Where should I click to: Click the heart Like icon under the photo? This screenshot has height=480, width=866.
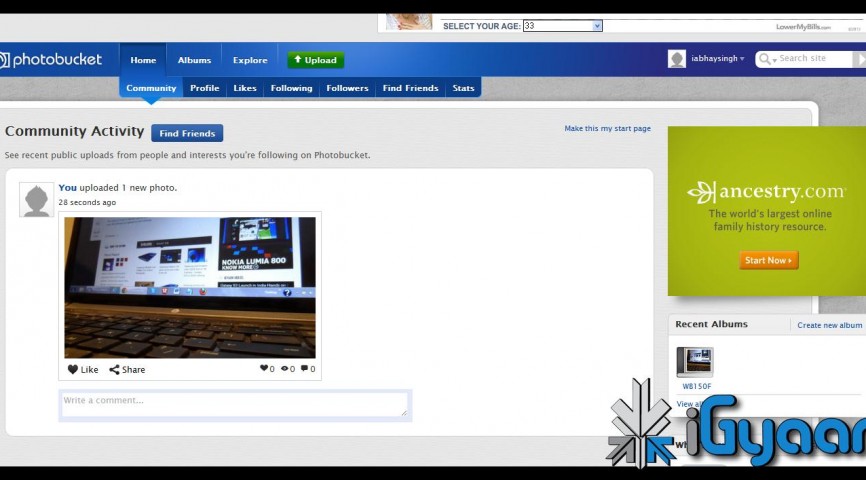pos(73,369)
